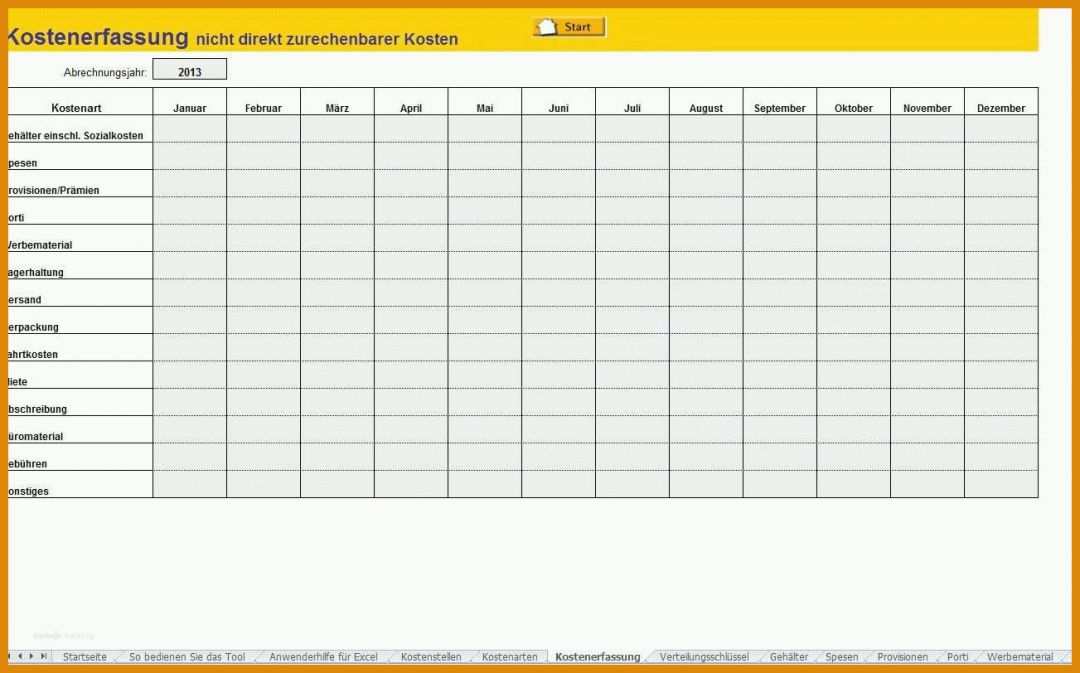Image resolution: width=1080 pixels, height=673 pixels.
Task: Click the Abrechnungsjahr label
Action: tap(105, 72)
